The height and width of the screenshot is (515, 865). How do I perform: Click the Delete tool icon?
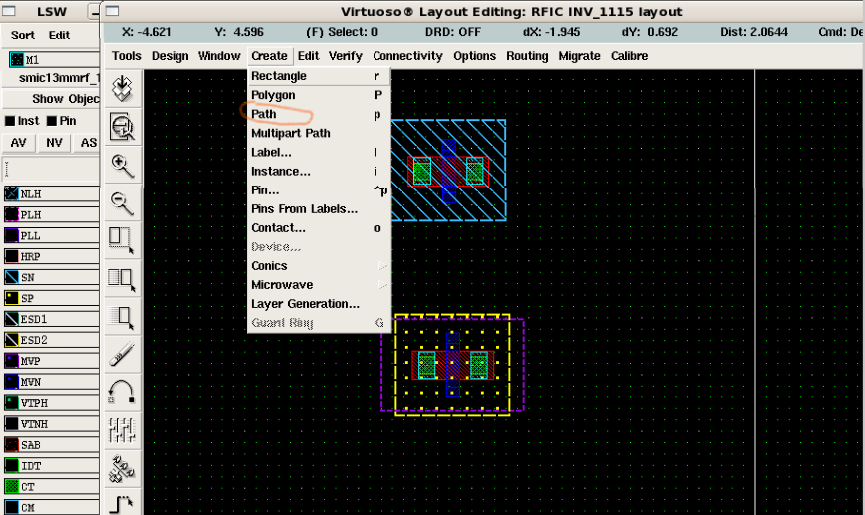pyautogui.click(x=122, y=354)
